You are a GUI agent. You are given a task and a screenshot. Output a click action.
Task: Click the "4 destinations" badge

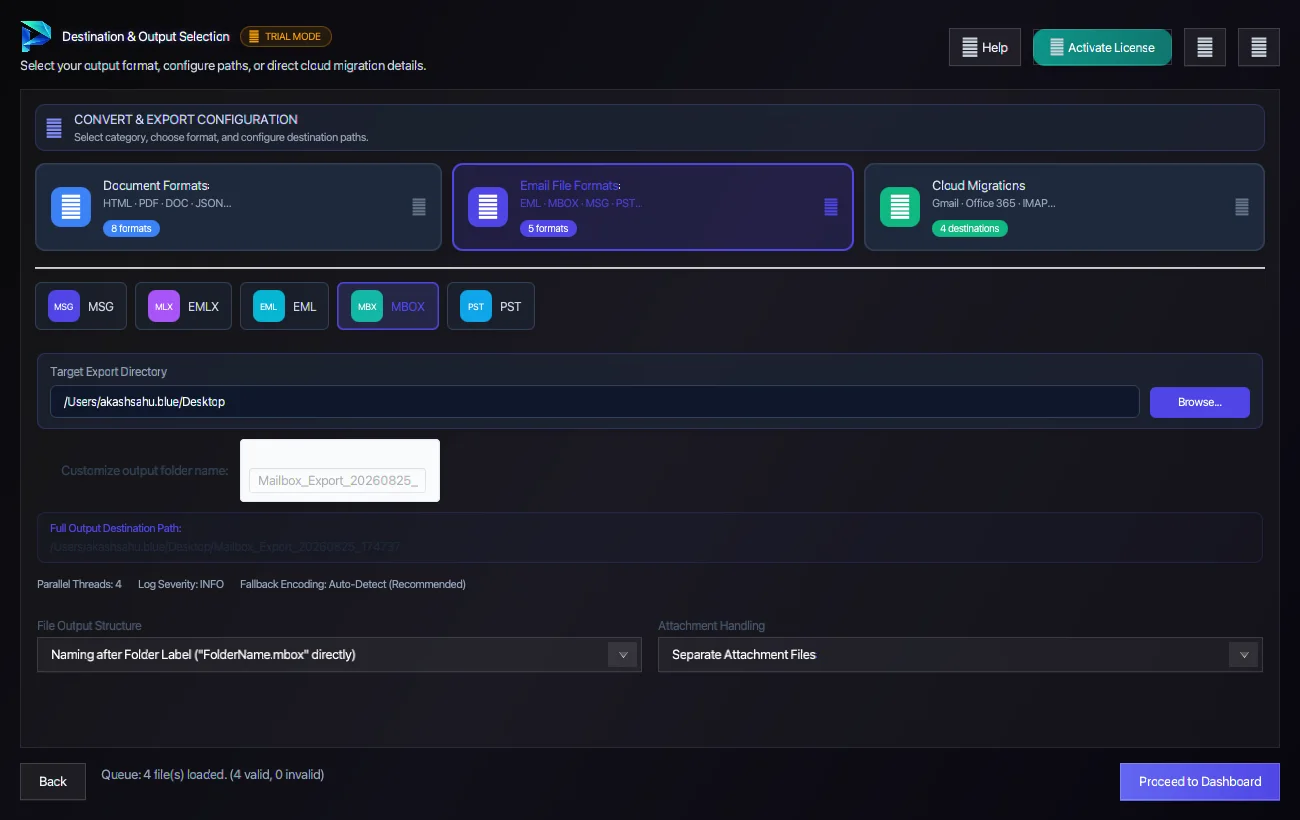pyautogui.click(x=970, y=229)
